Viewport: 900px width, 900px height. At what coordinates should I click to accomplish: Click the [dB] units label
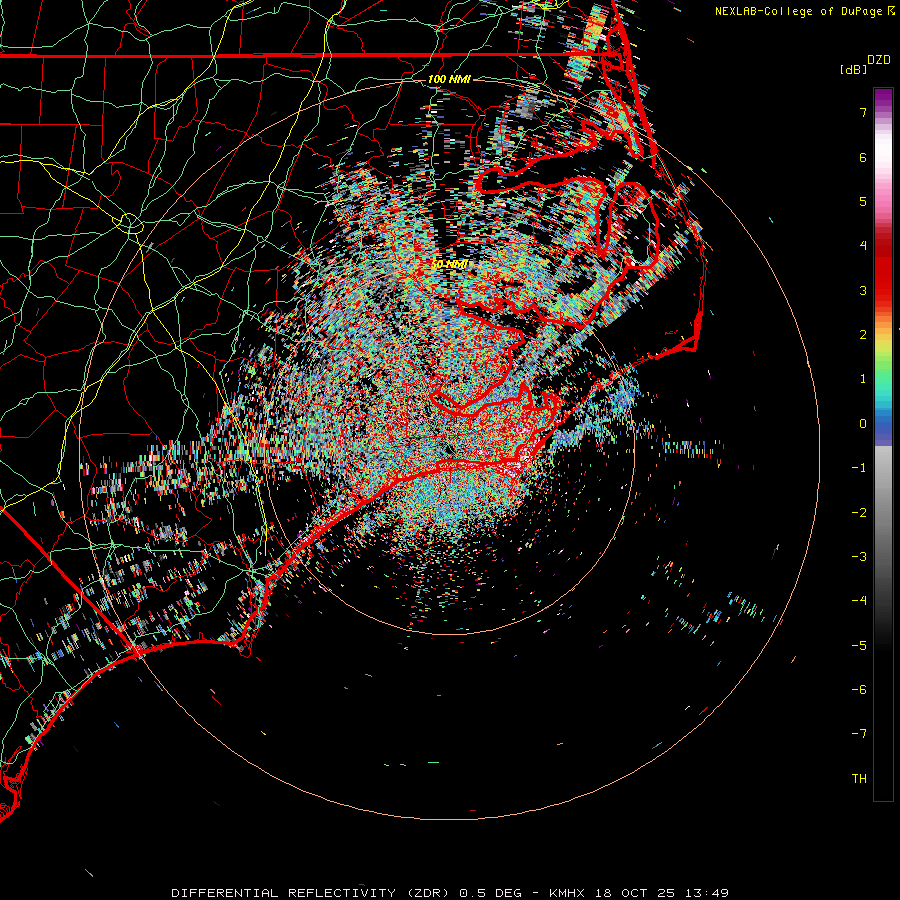854,69
